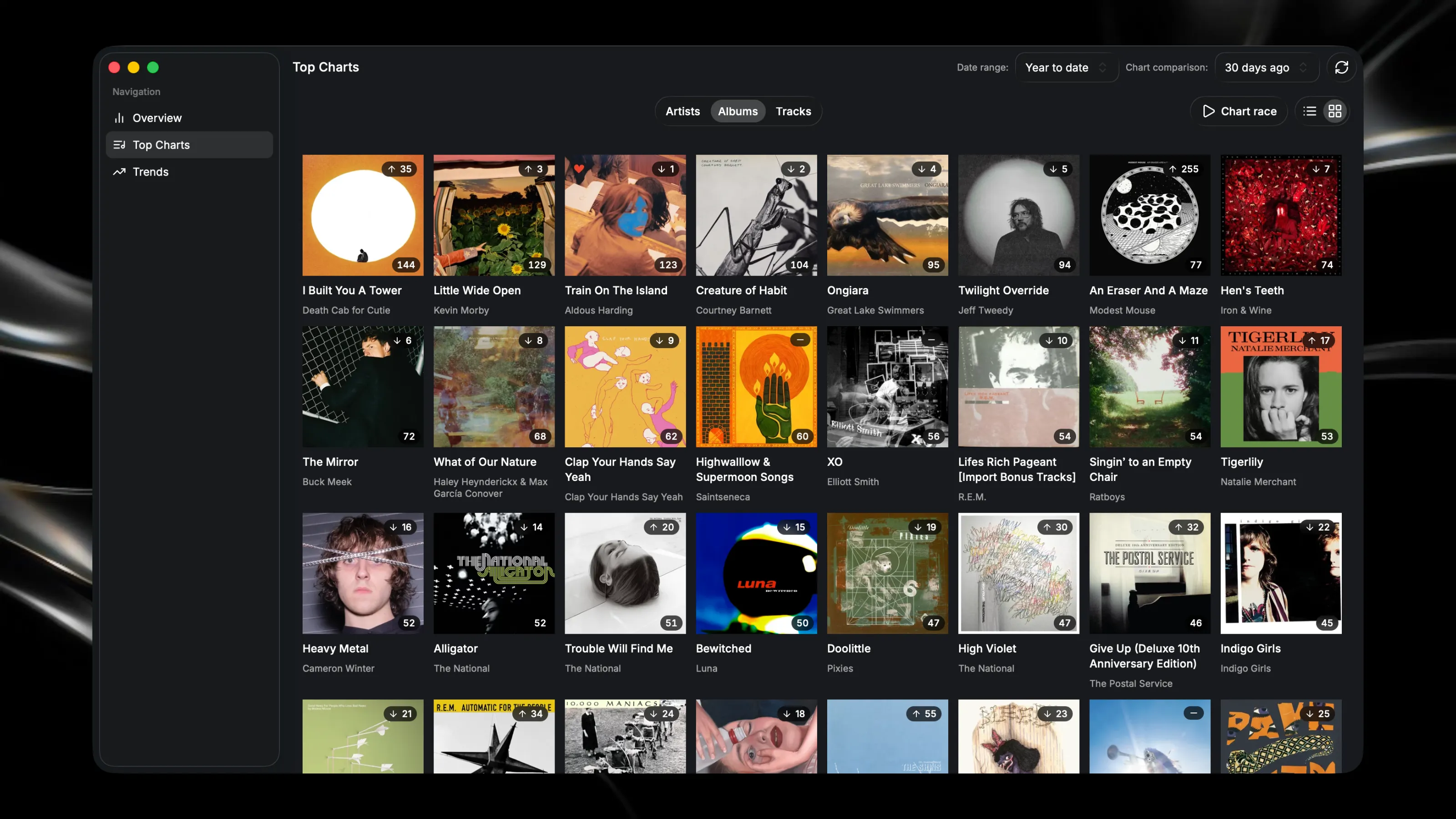Viewport: 1456px width, 819px height.
Task: Click artist name Courtney Barnett
Action: 733,310
